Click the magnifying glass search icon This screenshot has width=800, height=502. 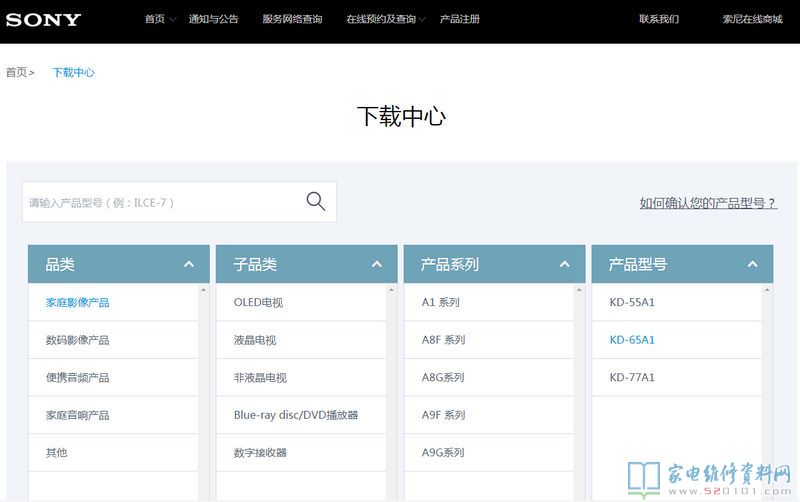(x=316, y=202)
